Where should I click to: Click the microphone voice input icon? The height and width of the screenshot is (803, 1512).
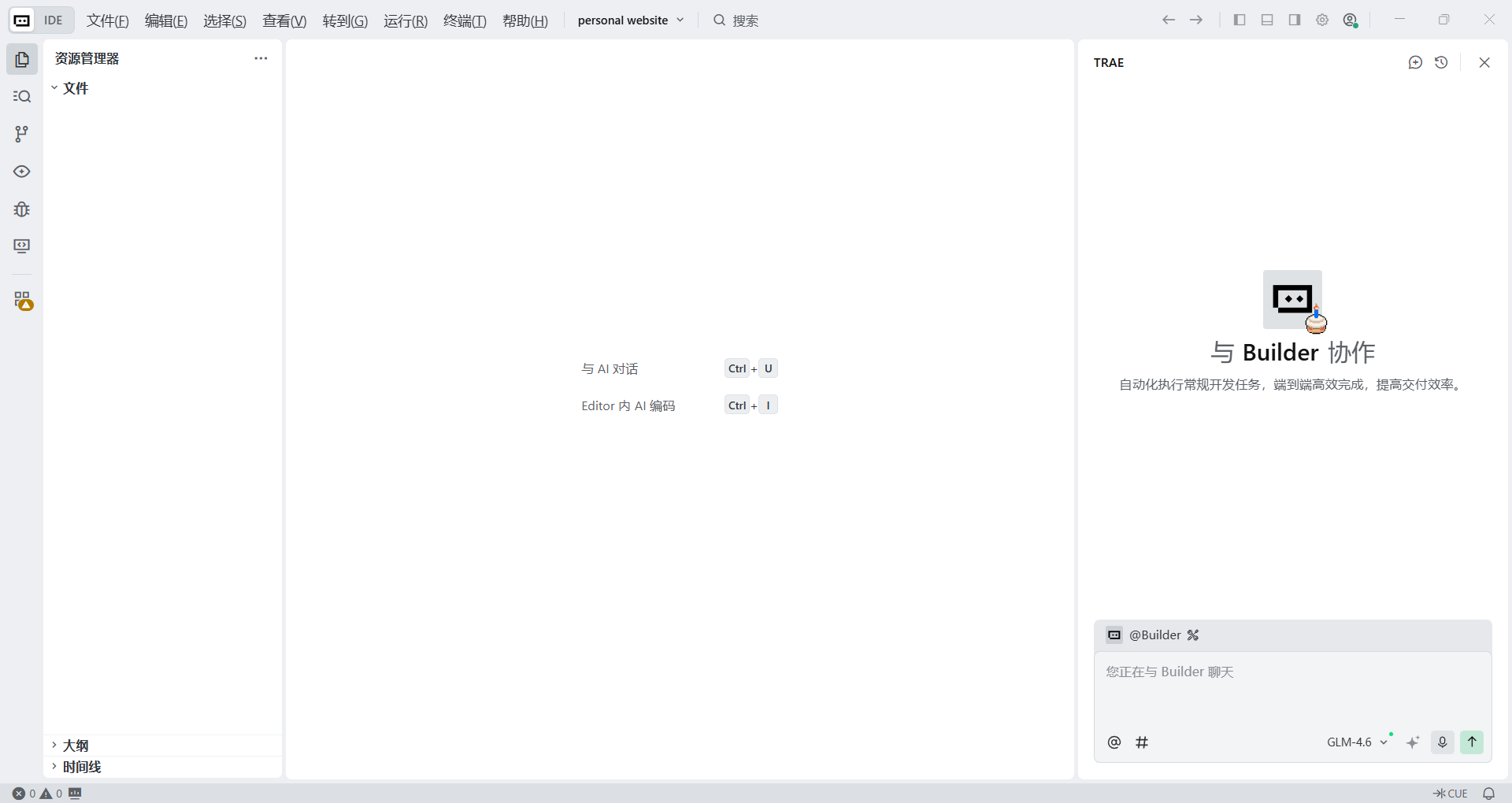[1442, 742]
